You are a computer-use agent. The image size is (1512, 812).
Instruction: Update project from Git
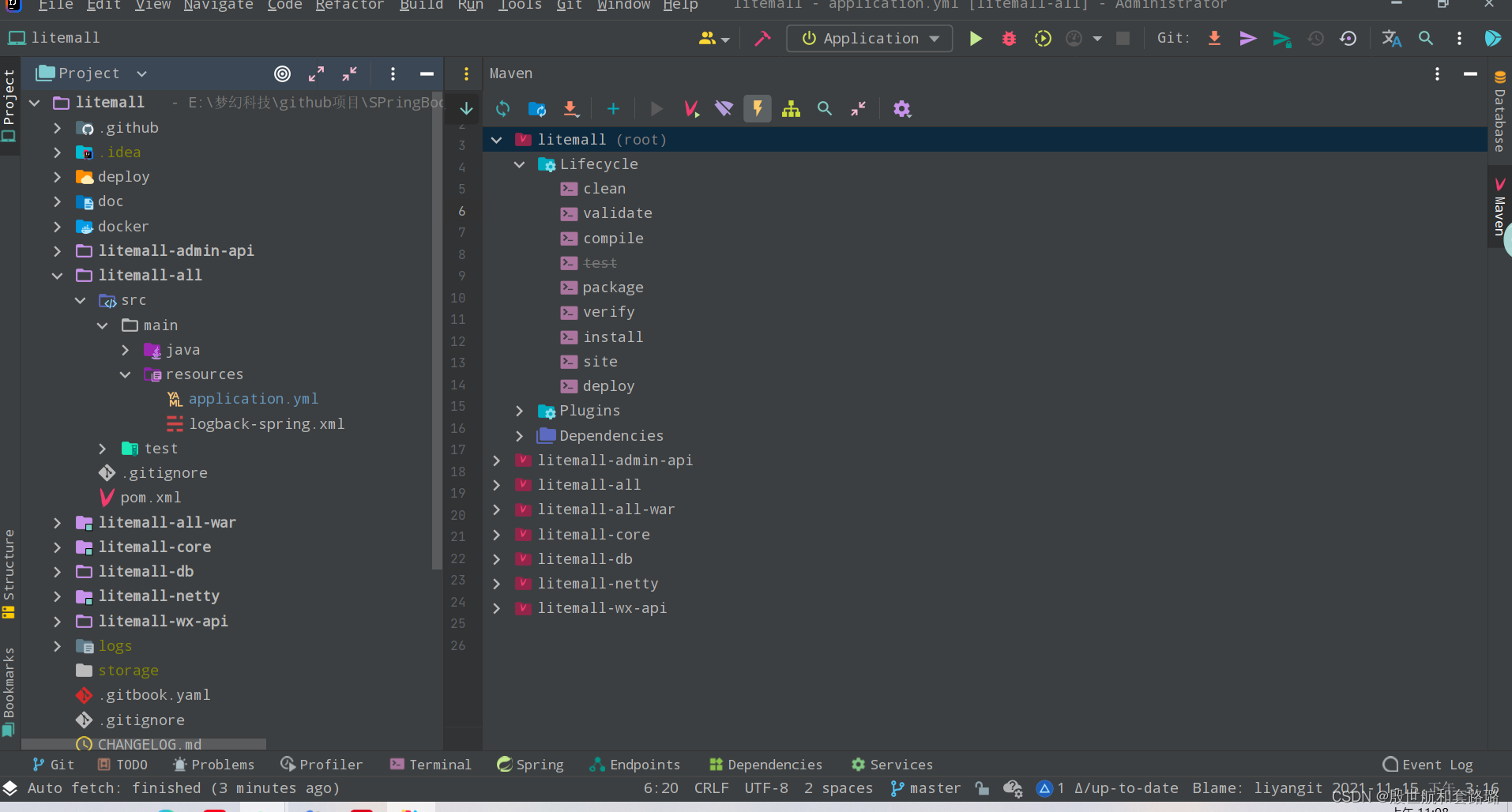click(1215, 39)
